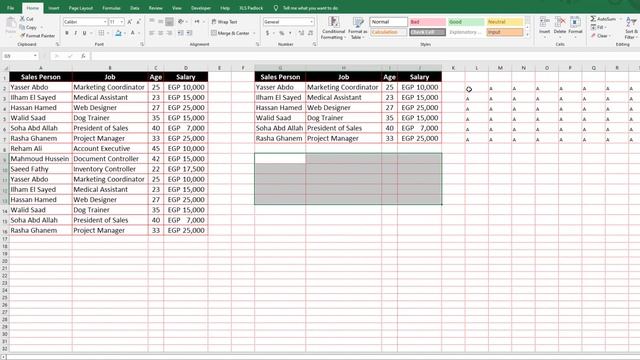Open Sort & Filter menu

click(631, 28)
